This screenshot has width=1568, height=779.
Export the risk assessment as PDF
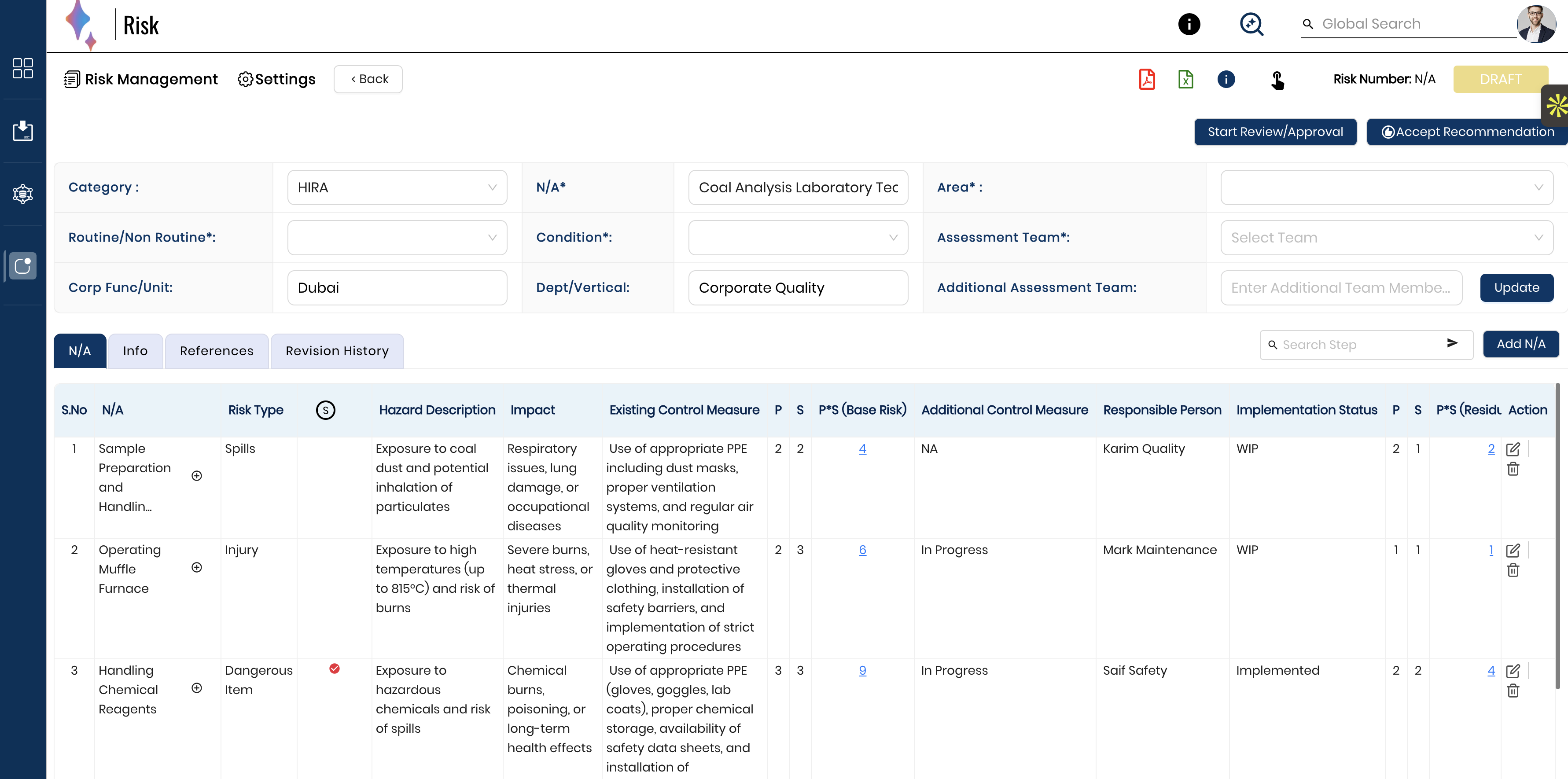click(x=1147, y=79)
